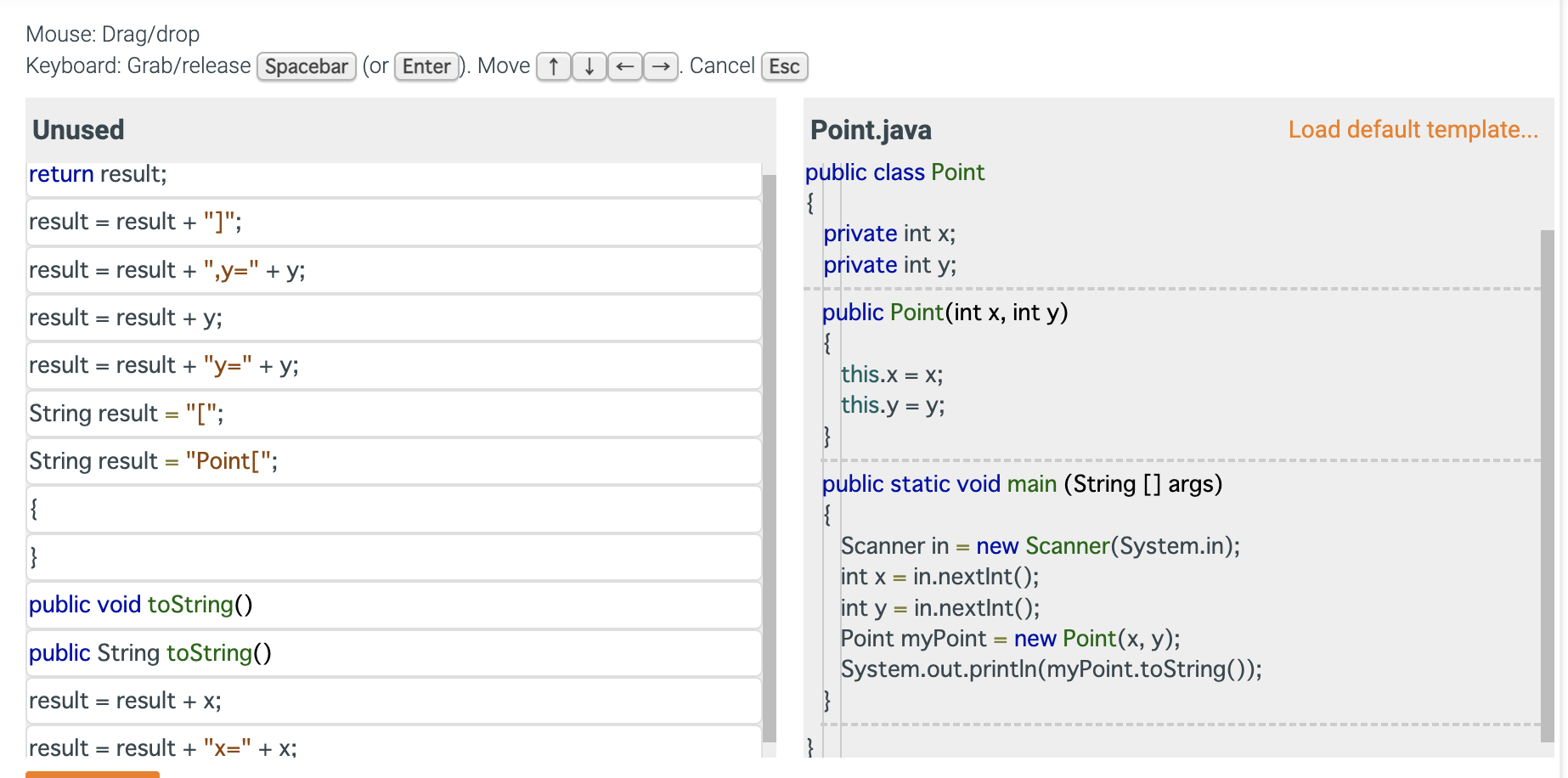This screenshot has height=778, width=1568.
Task: Click the Point.java panel header
Action: click(871, 129)
